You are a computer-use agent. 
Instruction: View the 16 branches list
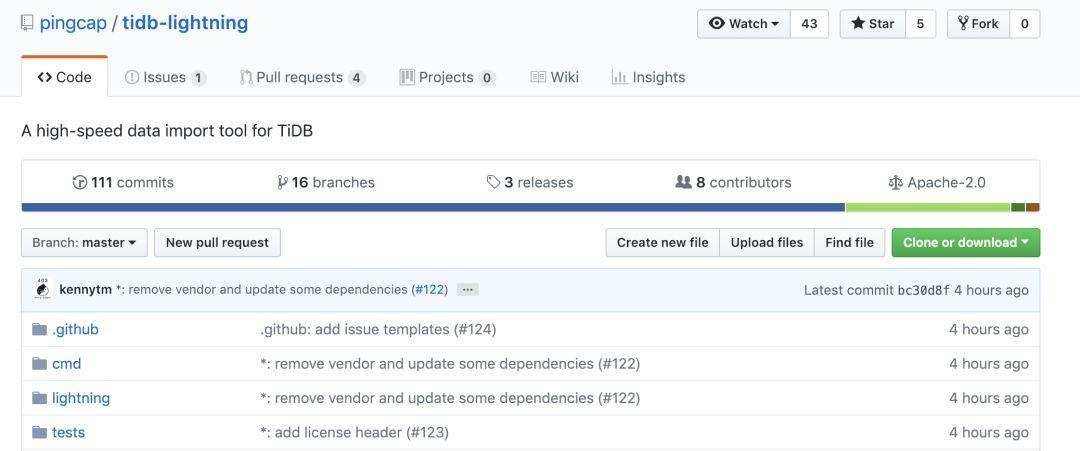coord(326,182)
